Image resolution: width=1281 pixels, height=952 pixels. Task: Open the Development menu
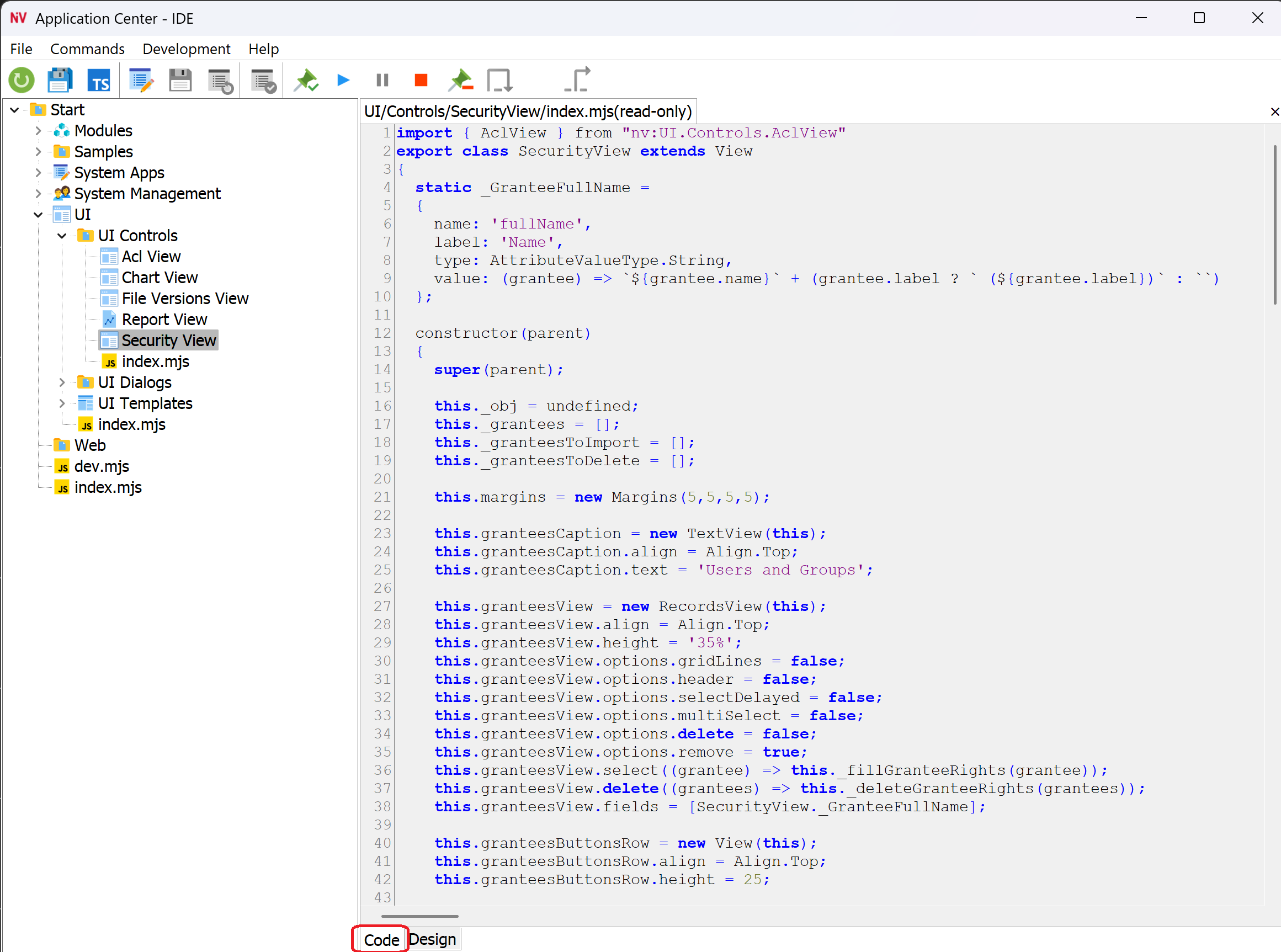pos(185,49)
